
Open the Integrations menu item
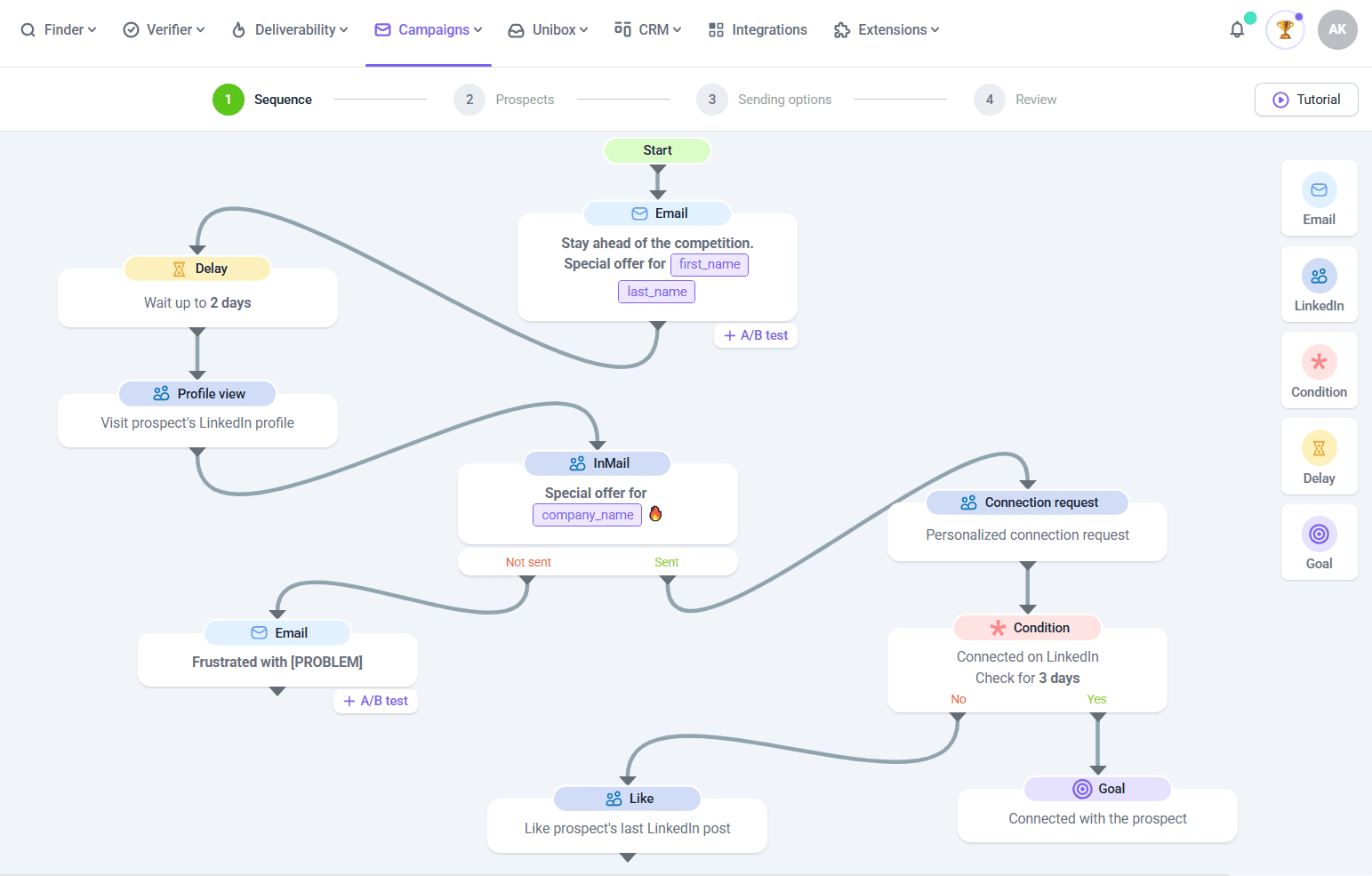758,30
